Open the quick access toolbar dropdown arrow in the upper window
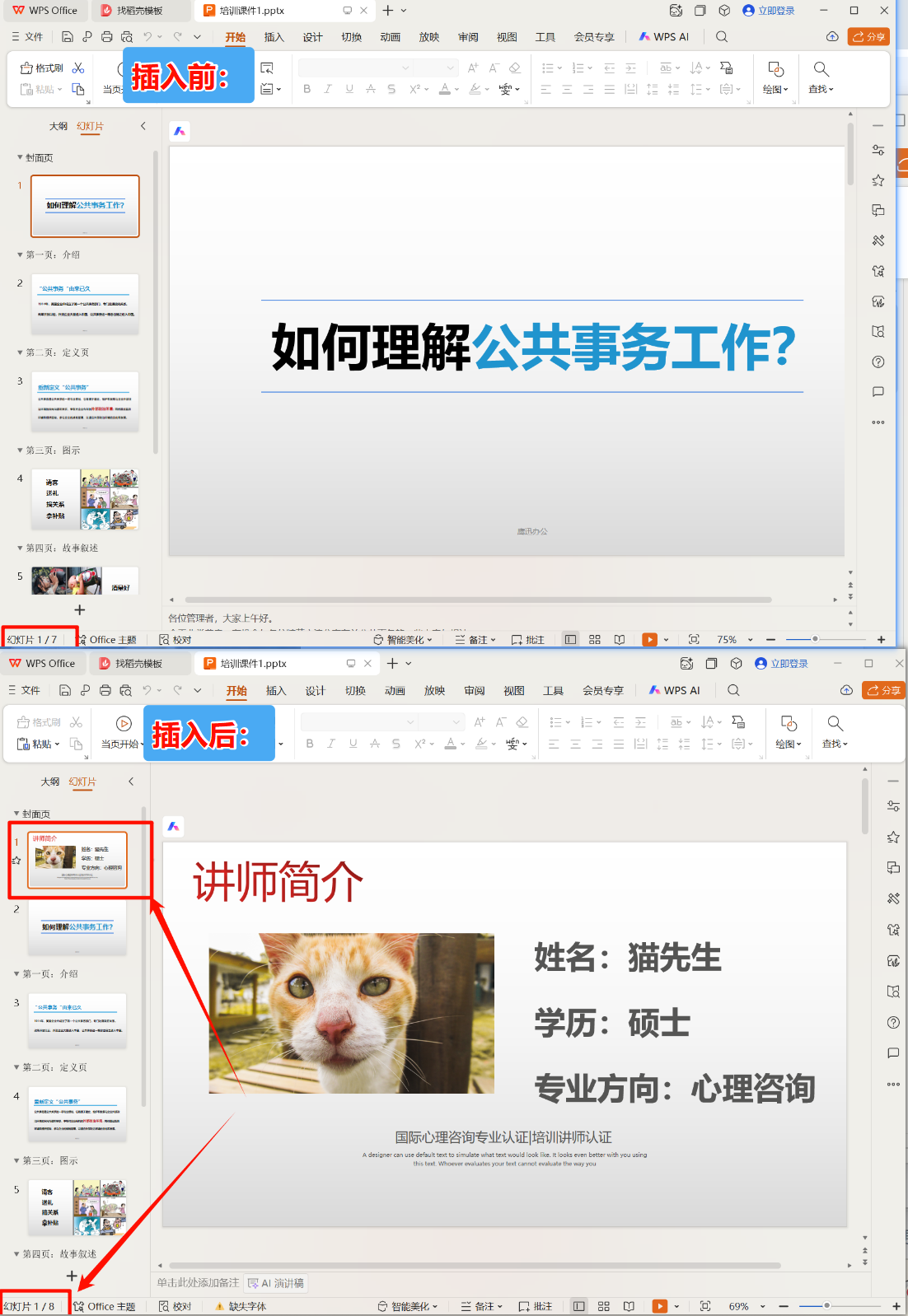 (x=197, y=37)
